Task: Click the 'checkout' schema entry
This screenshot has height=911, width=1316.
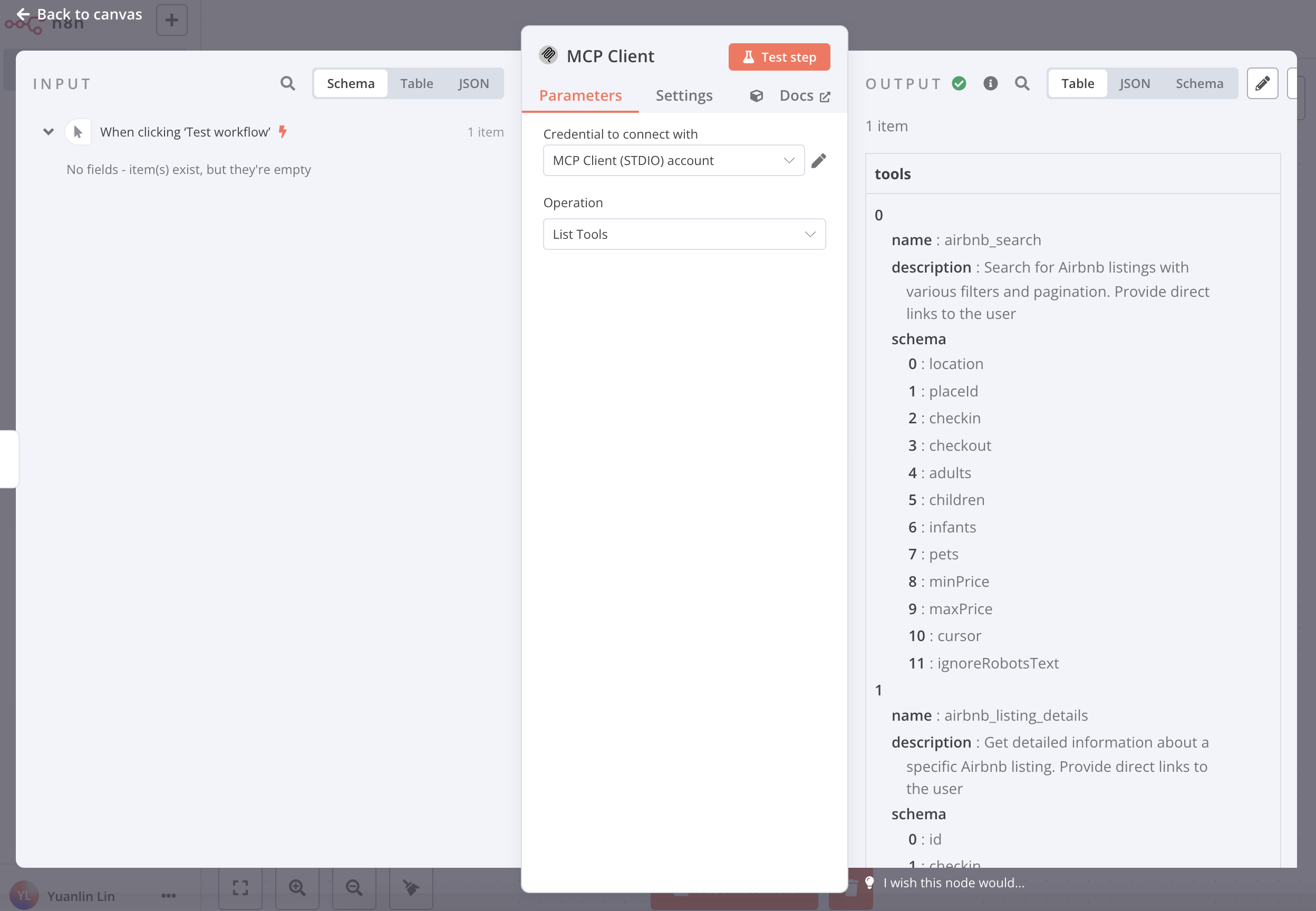Action: click(x=960, y=445)
